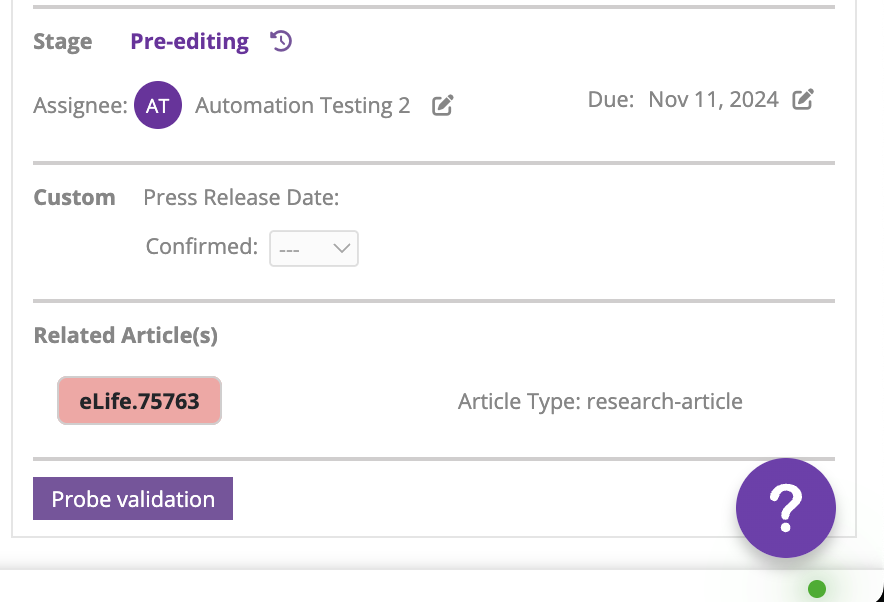Click the Due field label
884x602 pixels.
(610, 100)
